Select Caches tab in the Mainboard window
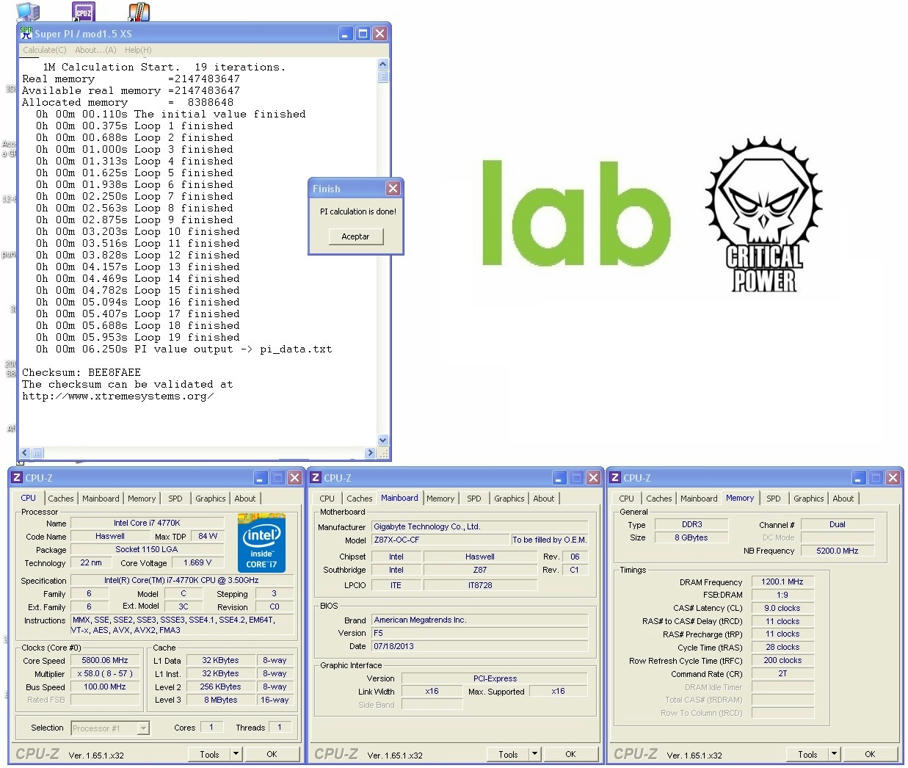 click(x=360, y=498)
